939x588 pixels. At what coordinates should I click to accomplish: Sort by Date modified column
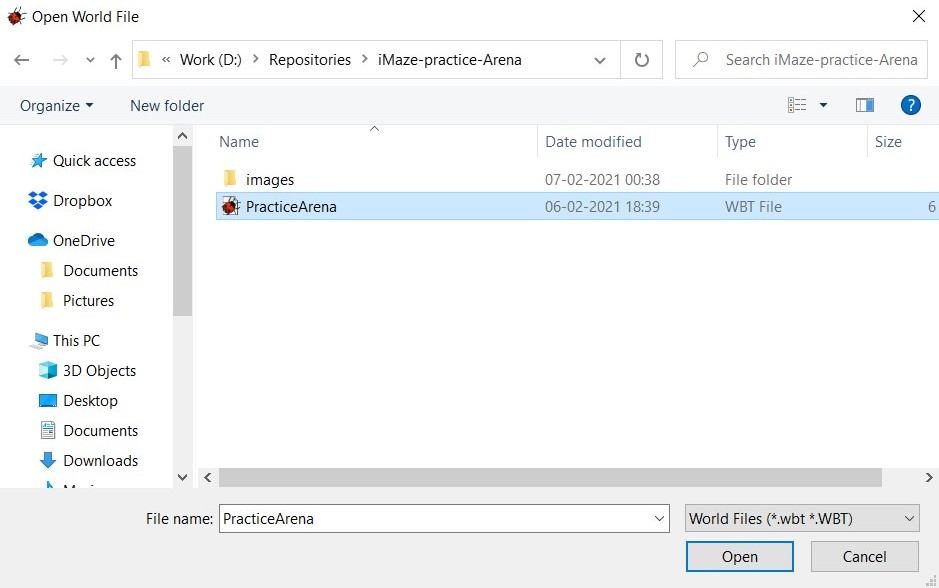point(593,142)
